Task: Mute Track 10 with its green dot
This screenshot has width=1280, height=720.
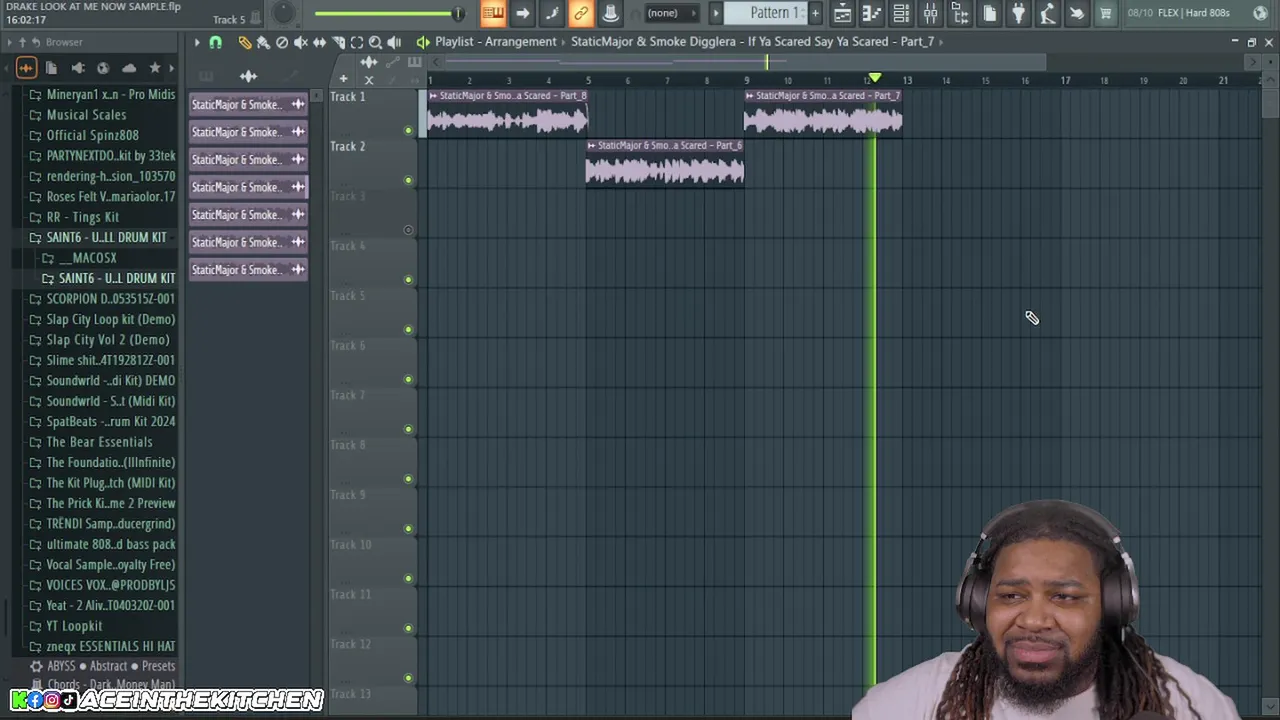Action: click(x=408, y=579)
